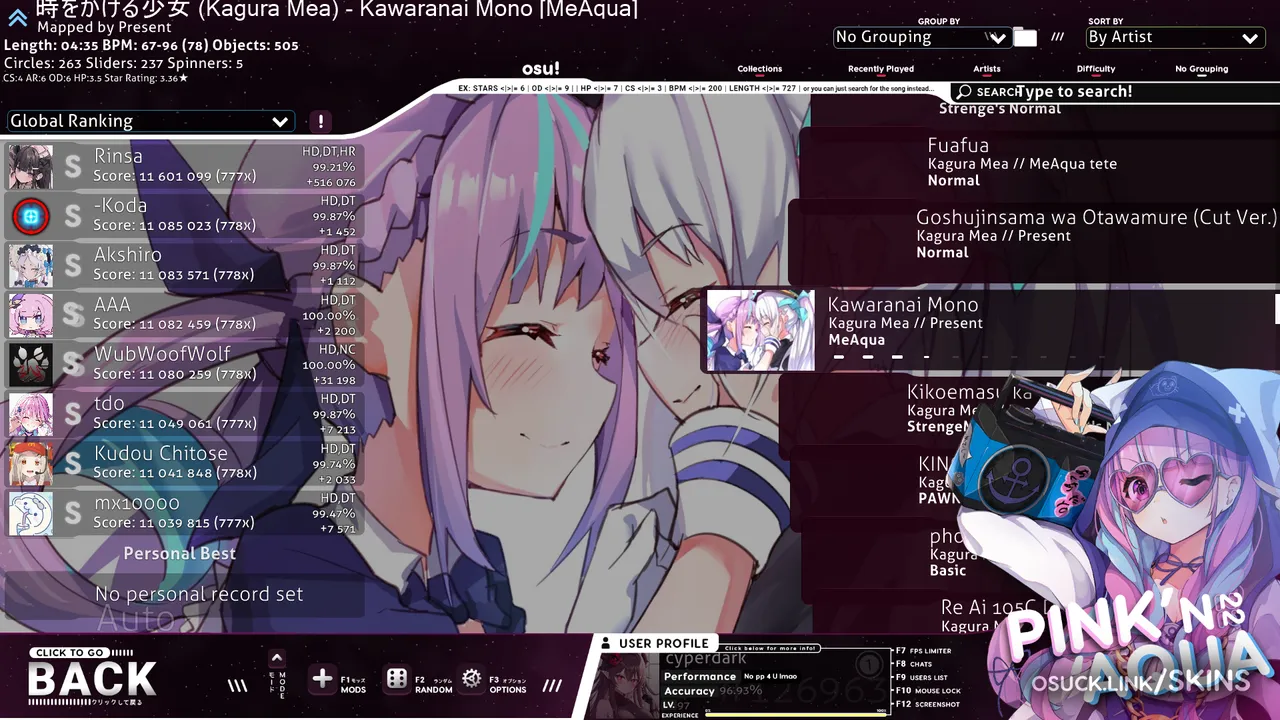Open the No Grouping group-by dropdown

tap(921, 38)
